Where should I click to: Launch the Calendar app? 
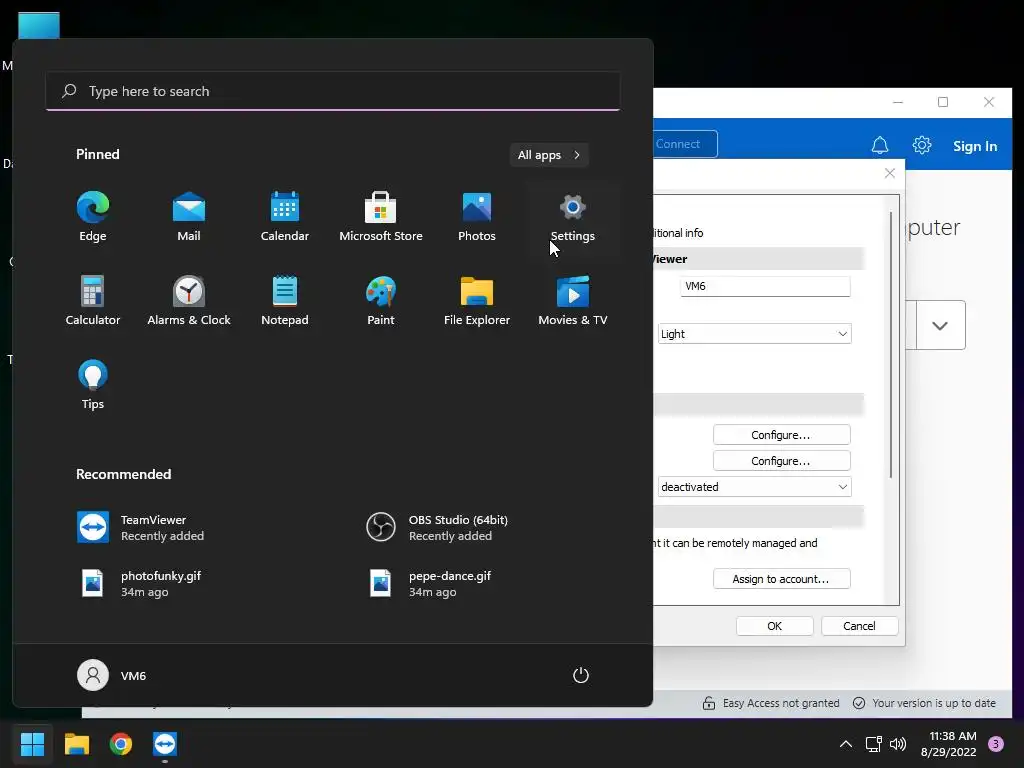pos(285,217)
